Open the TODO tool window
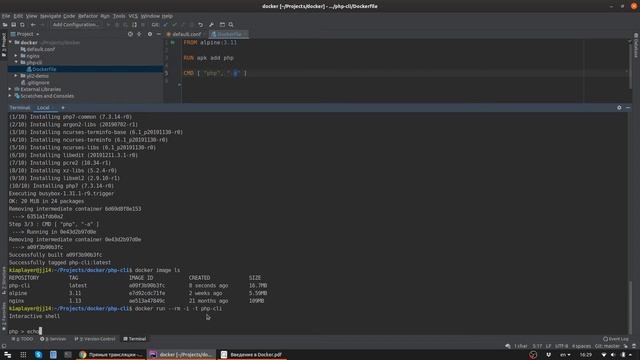640x360 pixels. click(x=22, y=339)
